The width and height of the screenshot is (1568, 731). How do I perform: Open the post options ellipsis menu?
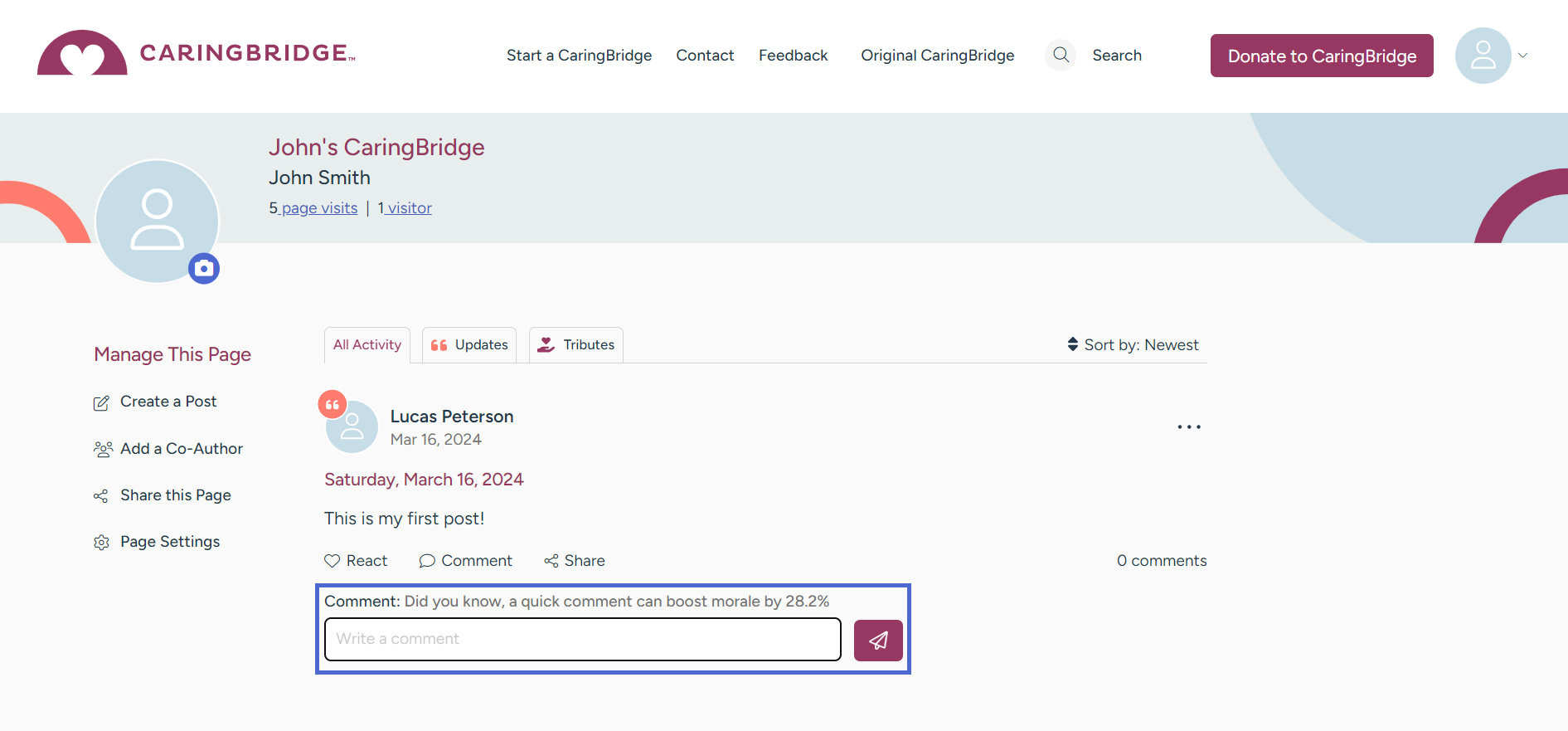1188,426
